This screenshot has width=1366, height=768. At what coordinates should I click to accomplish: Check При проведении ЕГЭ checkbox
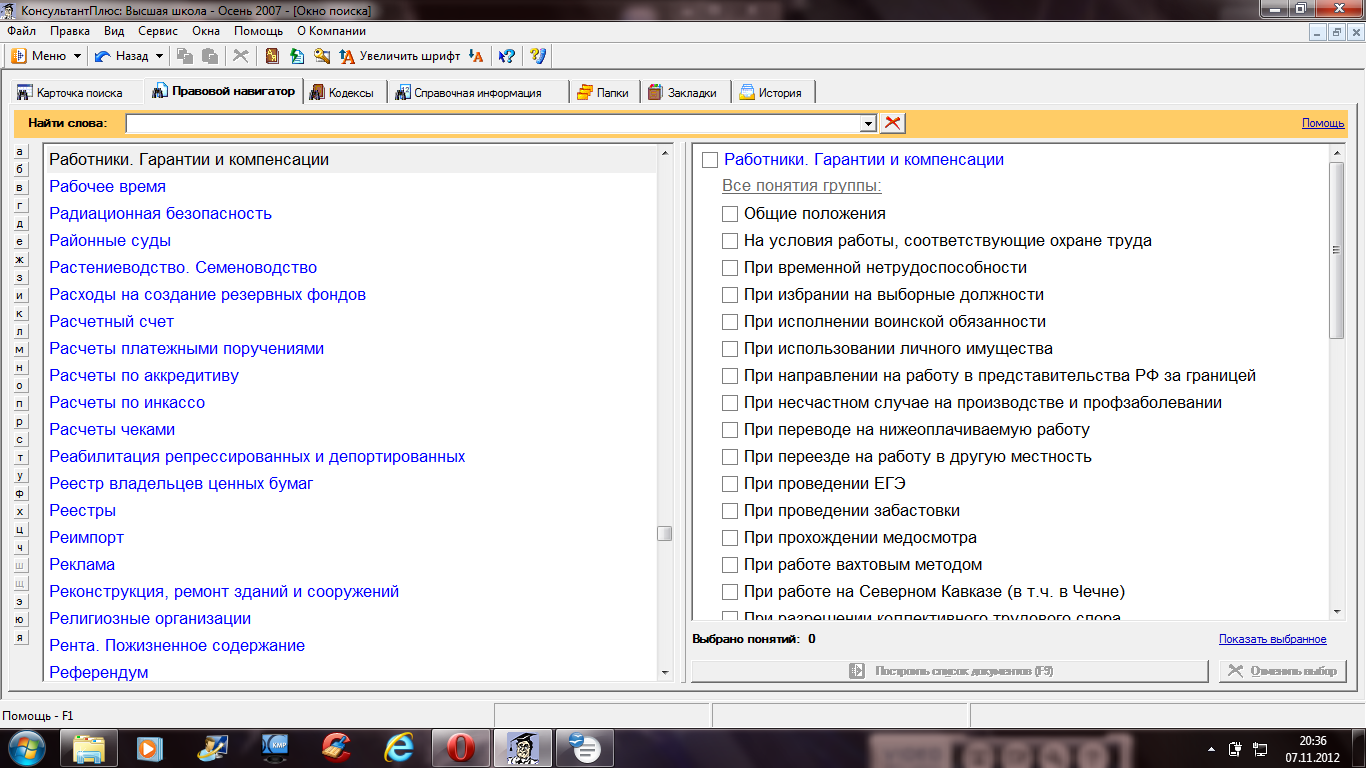tap(730, 484)
